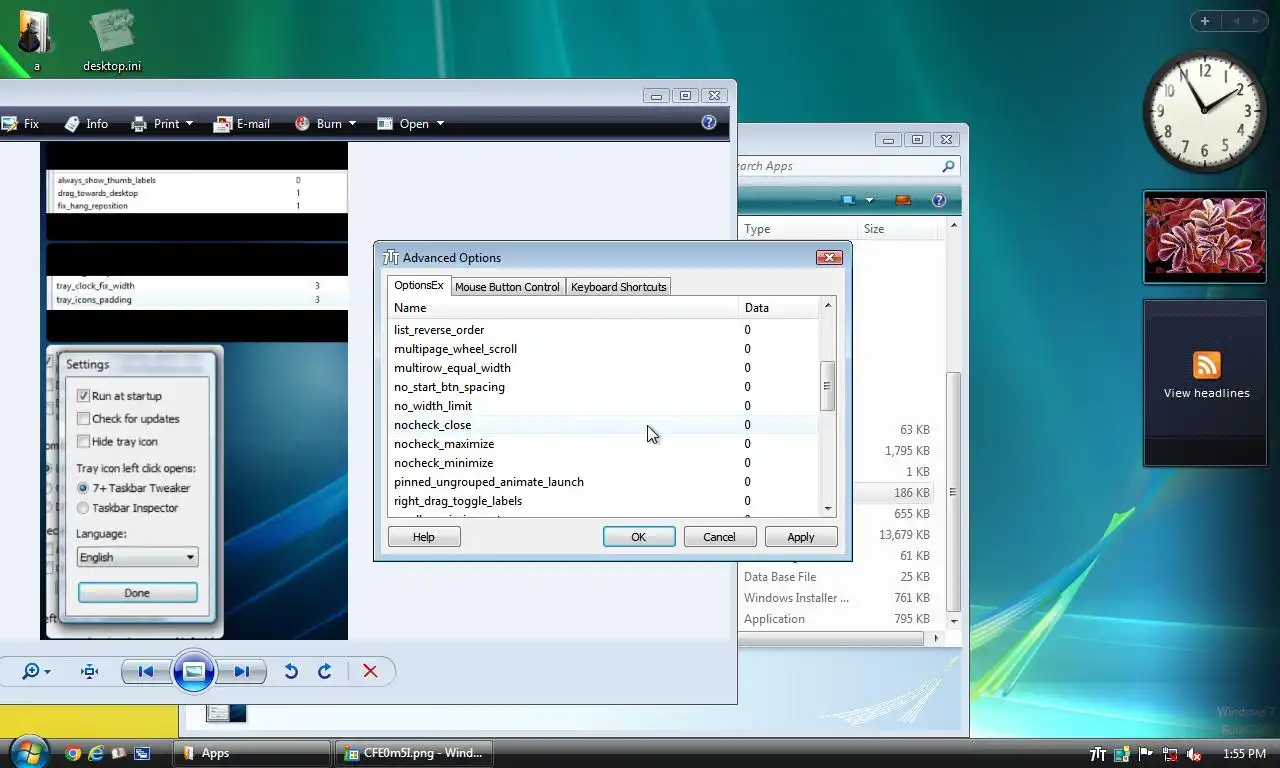Expand the Print dropdown arrow

click(189, 124)
